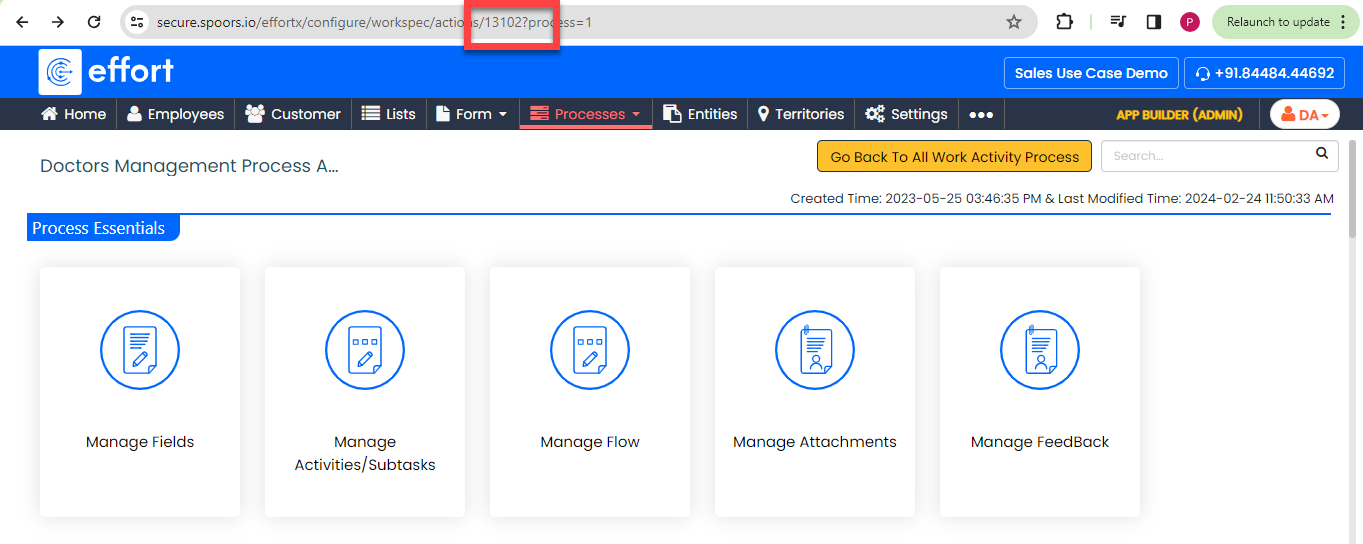Expand the Processes dropdown menu
Viewport: 1363px width, 544px height.
click(586, 114)
